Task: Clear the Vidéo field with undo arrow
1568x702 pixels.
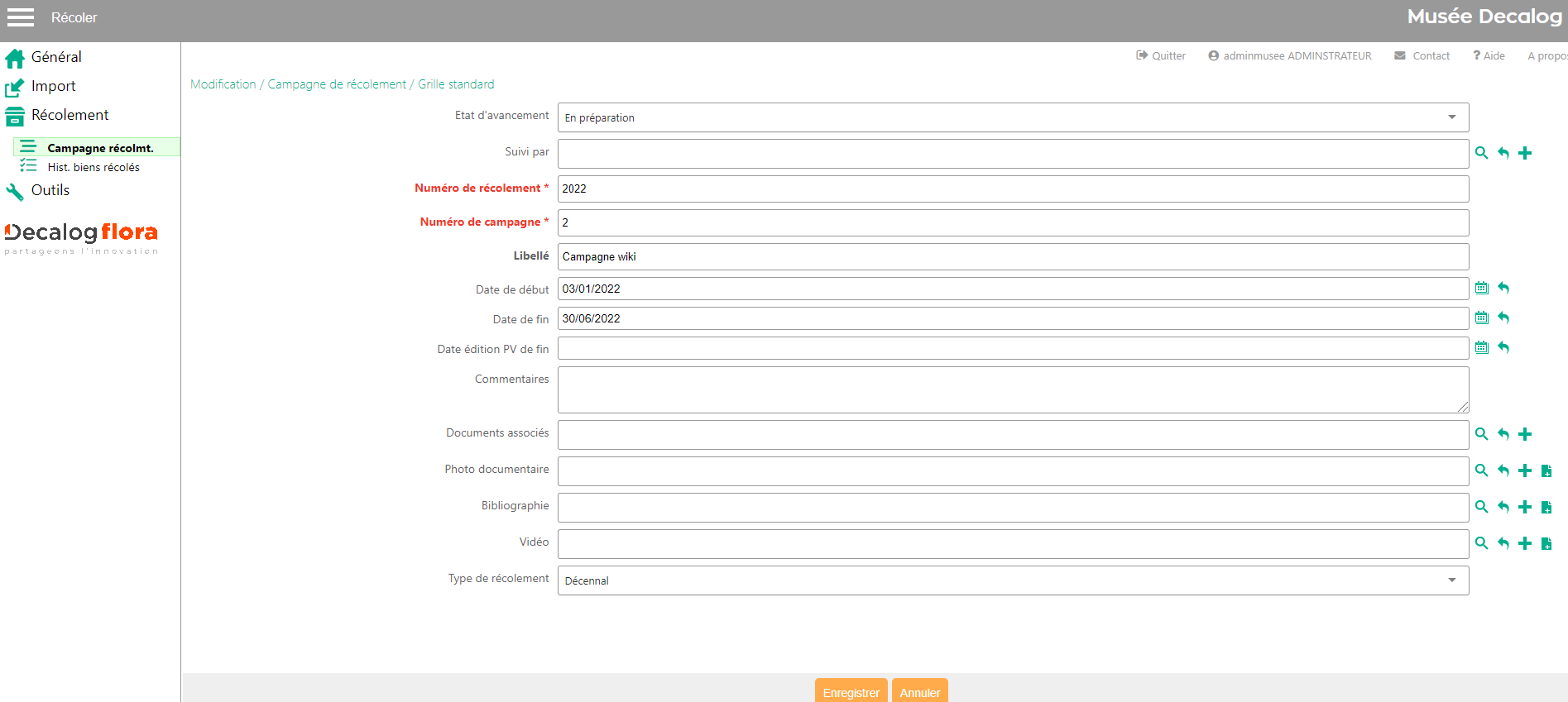Action: [x=1503, y=543]
